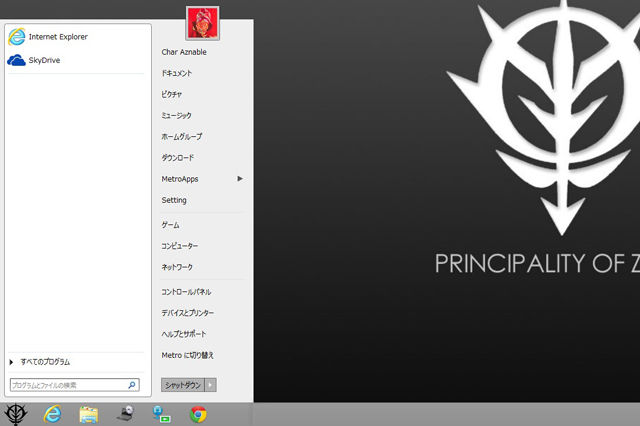Click Metro に切り替え to switch to Metro
Screen dimensions: 640x426
click(187, 355)
